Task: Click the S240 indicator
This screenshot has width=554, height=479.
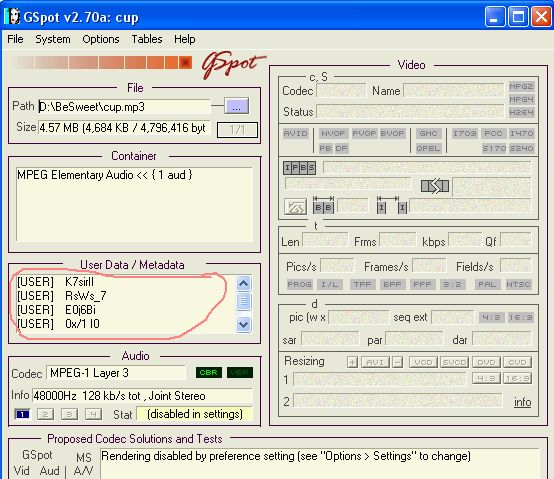Action: 521,148
